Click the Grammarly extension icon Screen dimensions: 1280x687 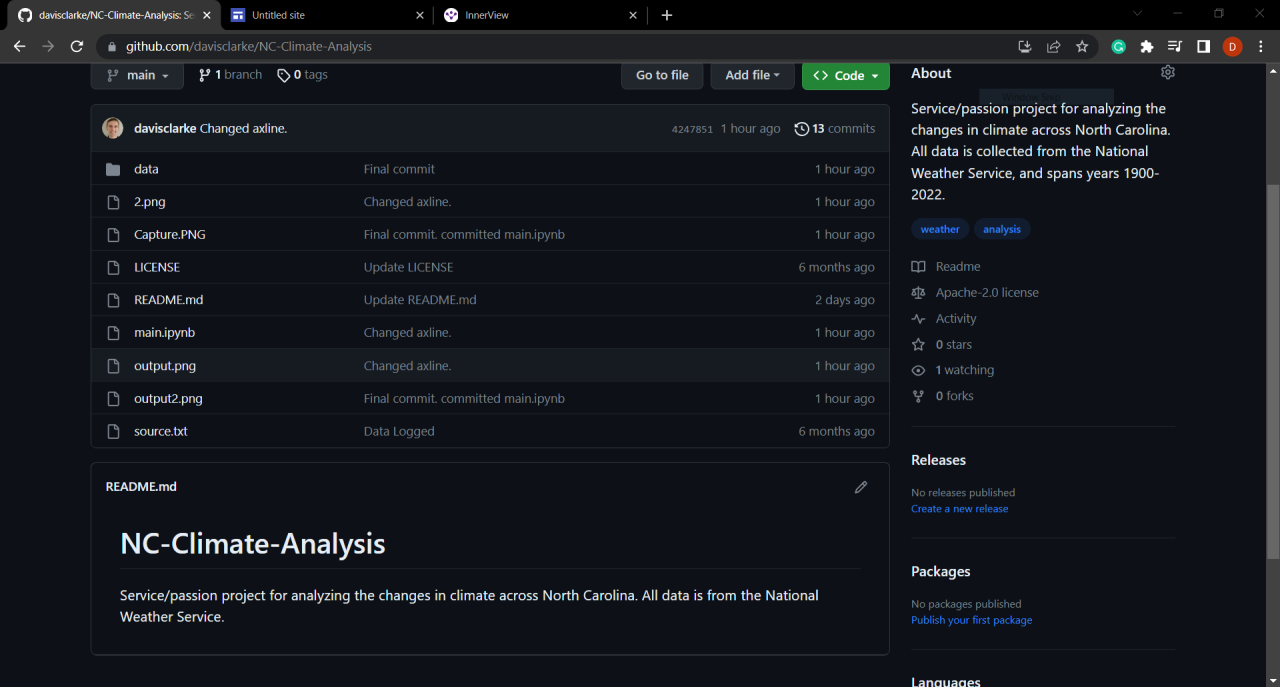point(1119,47)
